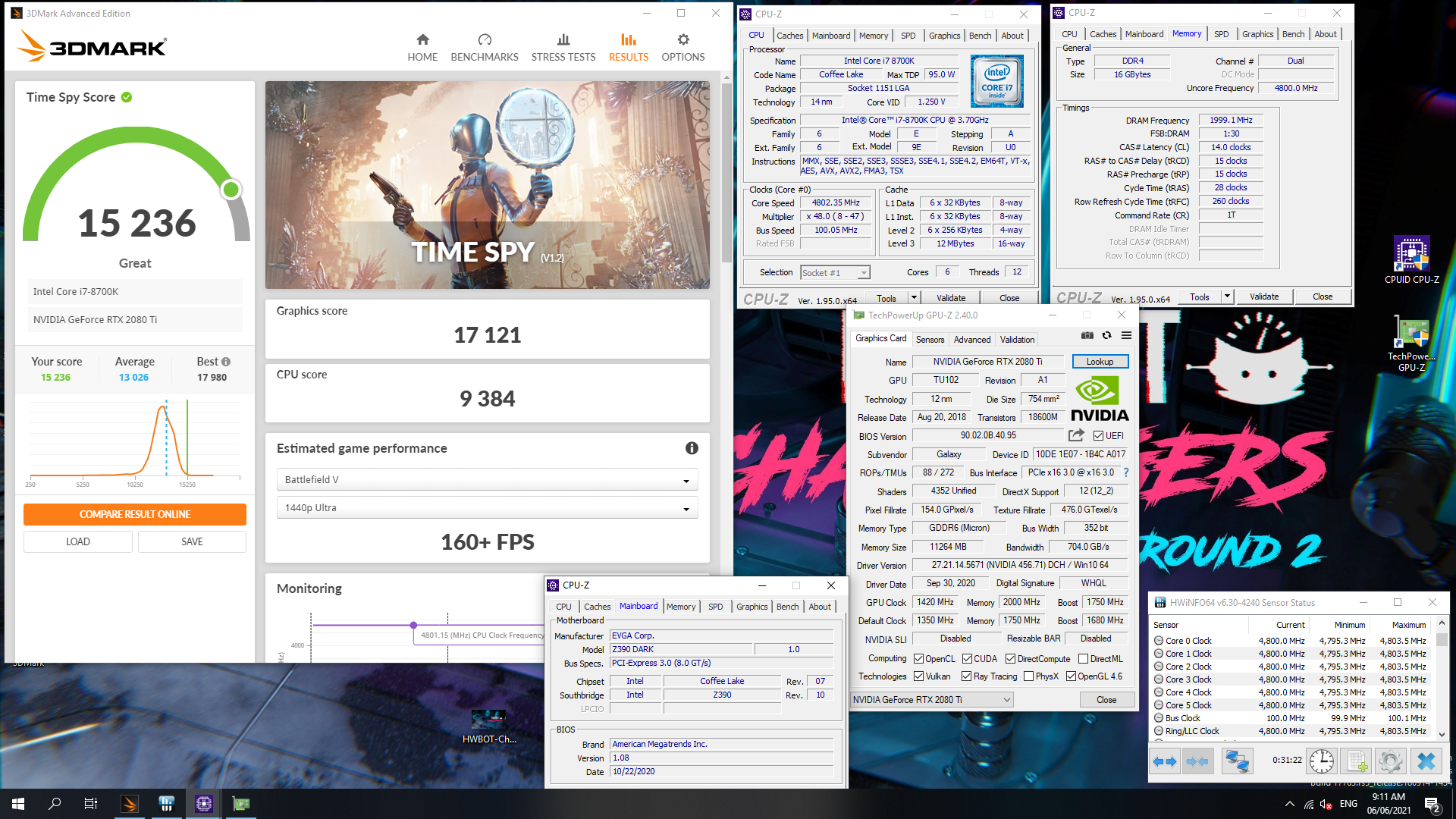Click the Load button in 3DMark

78,541
